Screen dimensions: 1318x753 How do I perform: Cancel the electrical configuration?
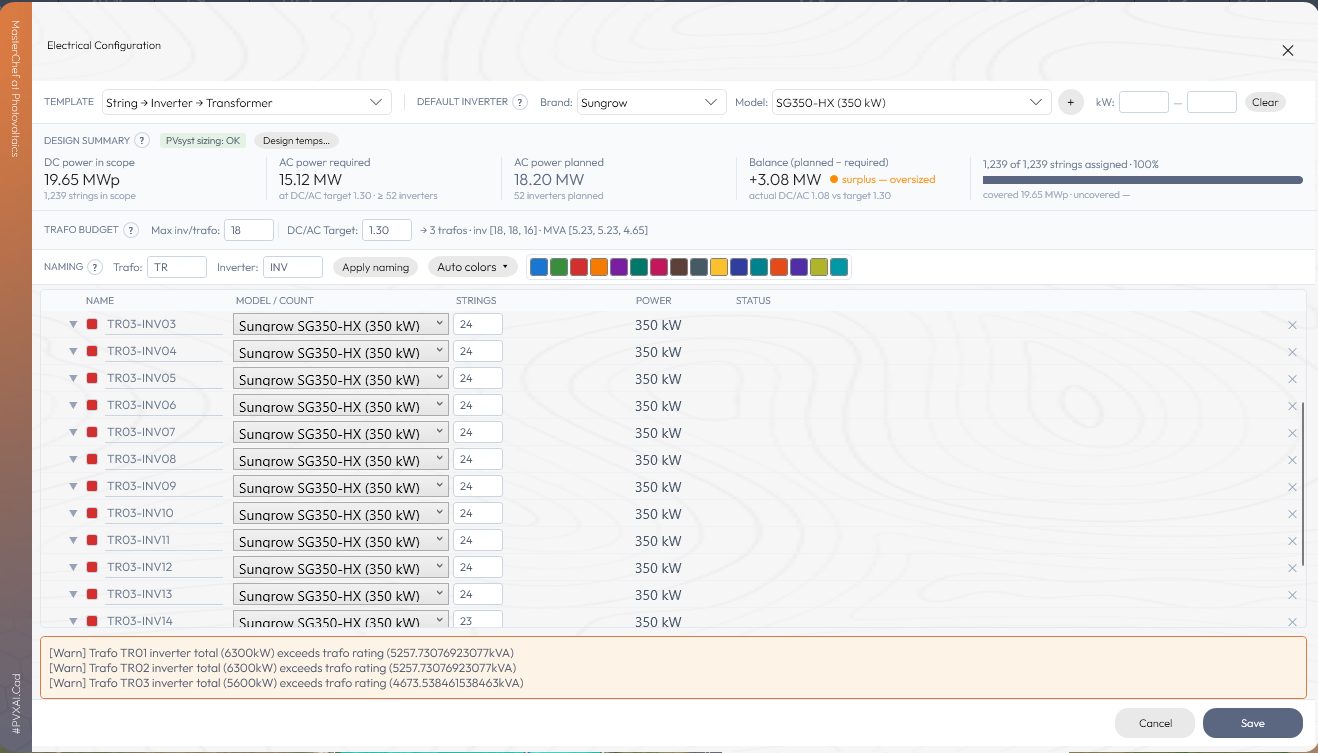pos(1155,723)
